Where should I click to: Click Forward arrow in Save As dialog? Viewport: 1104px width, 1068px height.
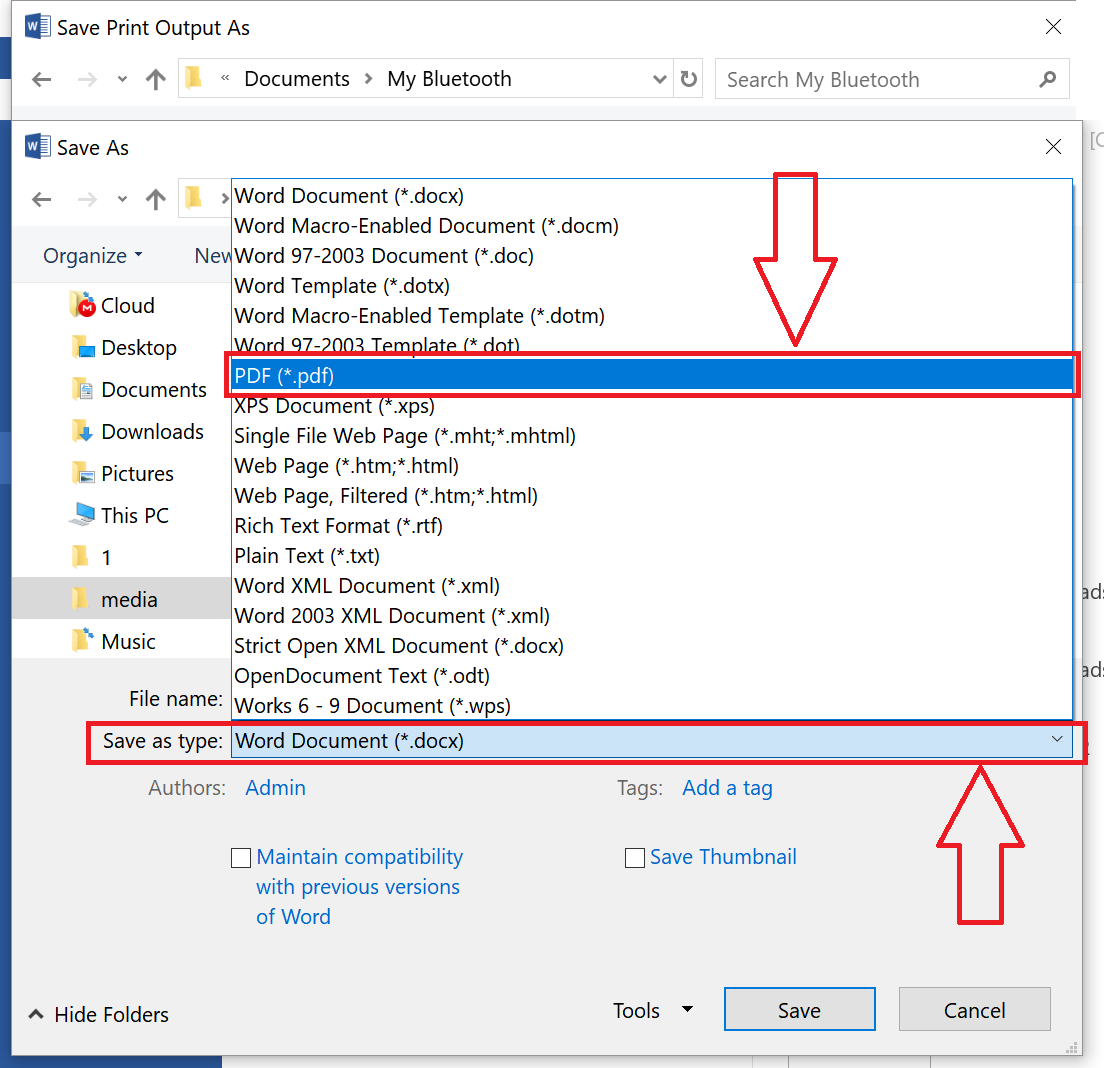point(87,199)
